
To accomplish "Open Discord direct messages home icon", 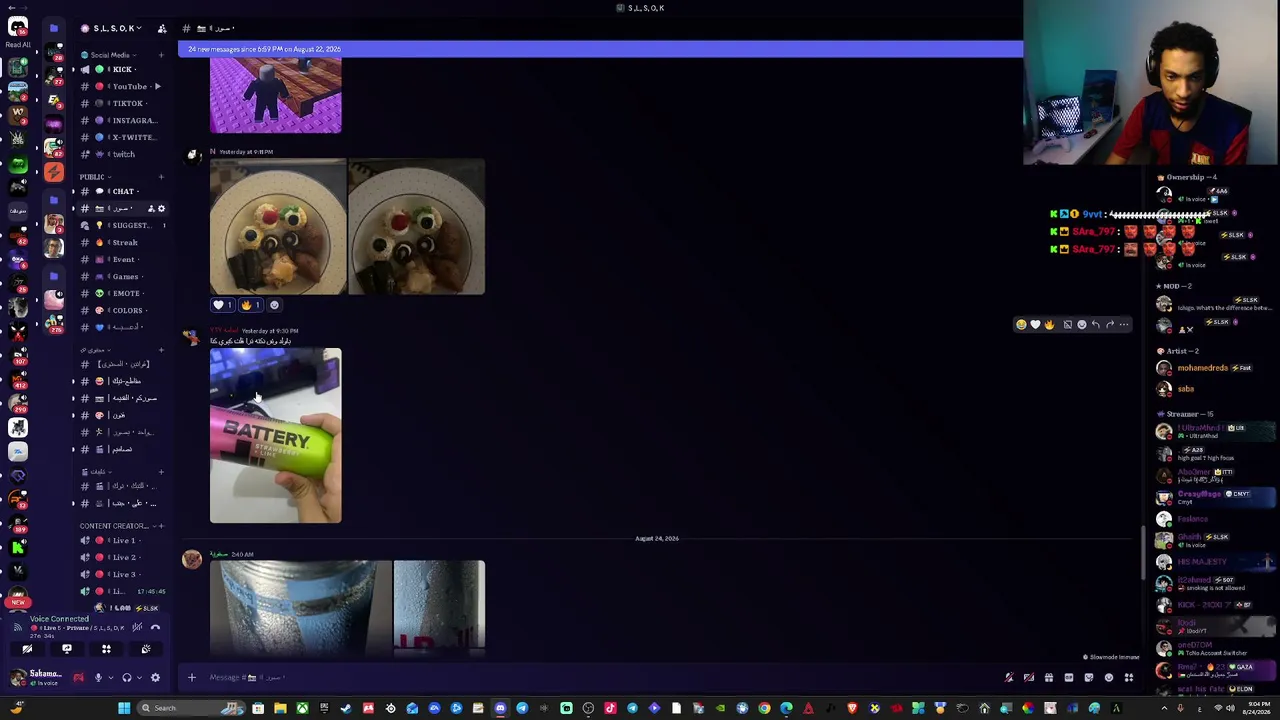I will click(x=17, y=26).
